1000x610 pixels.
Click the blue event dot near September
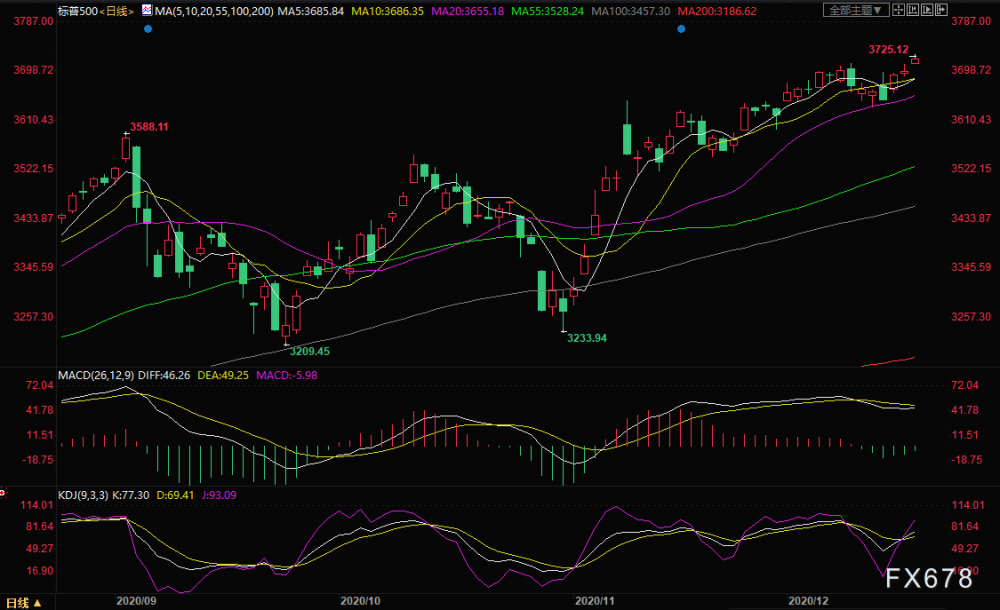click(x=148, y=29)
